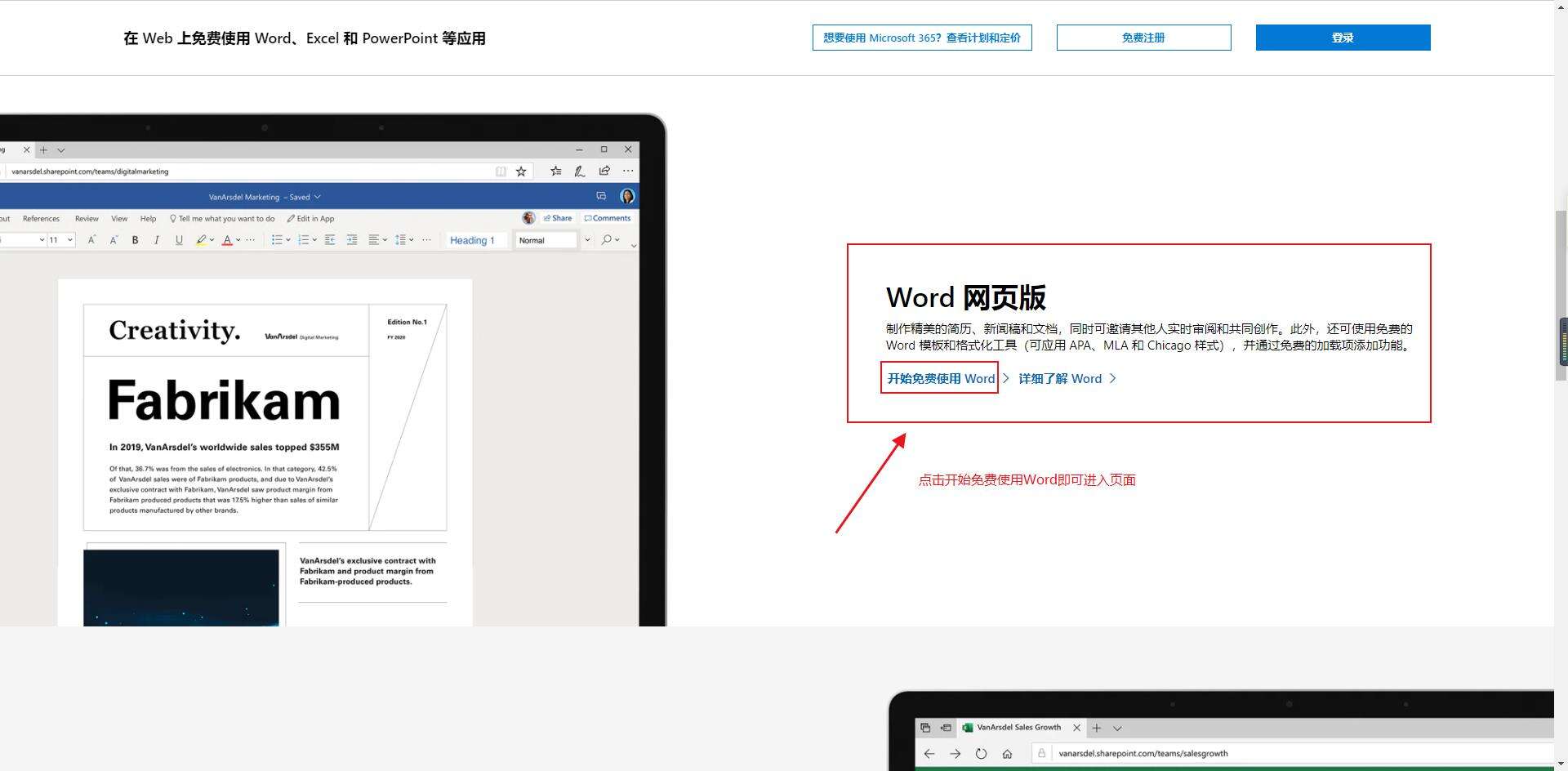Open the Comments pane in Word
1568x771 pixels.
608,218
